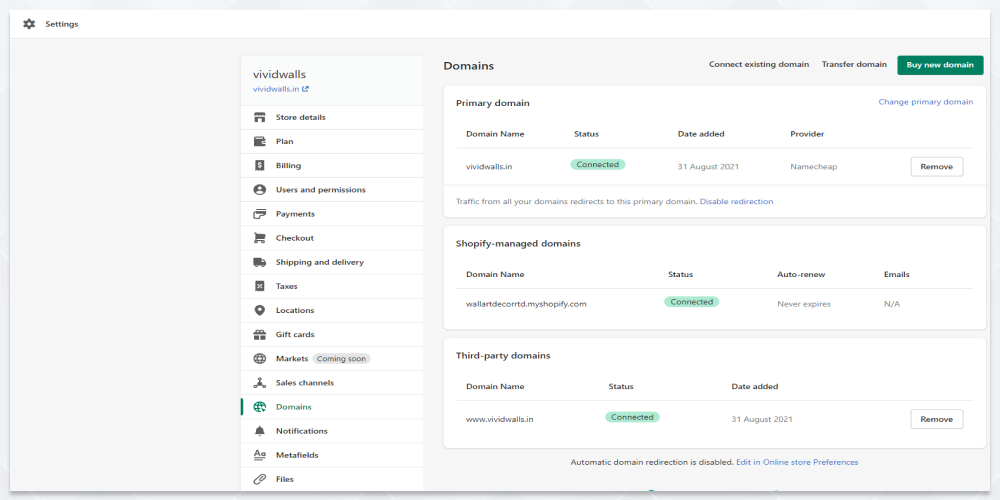Click vividwalls.in in Primary domain table

click(489, 167)
